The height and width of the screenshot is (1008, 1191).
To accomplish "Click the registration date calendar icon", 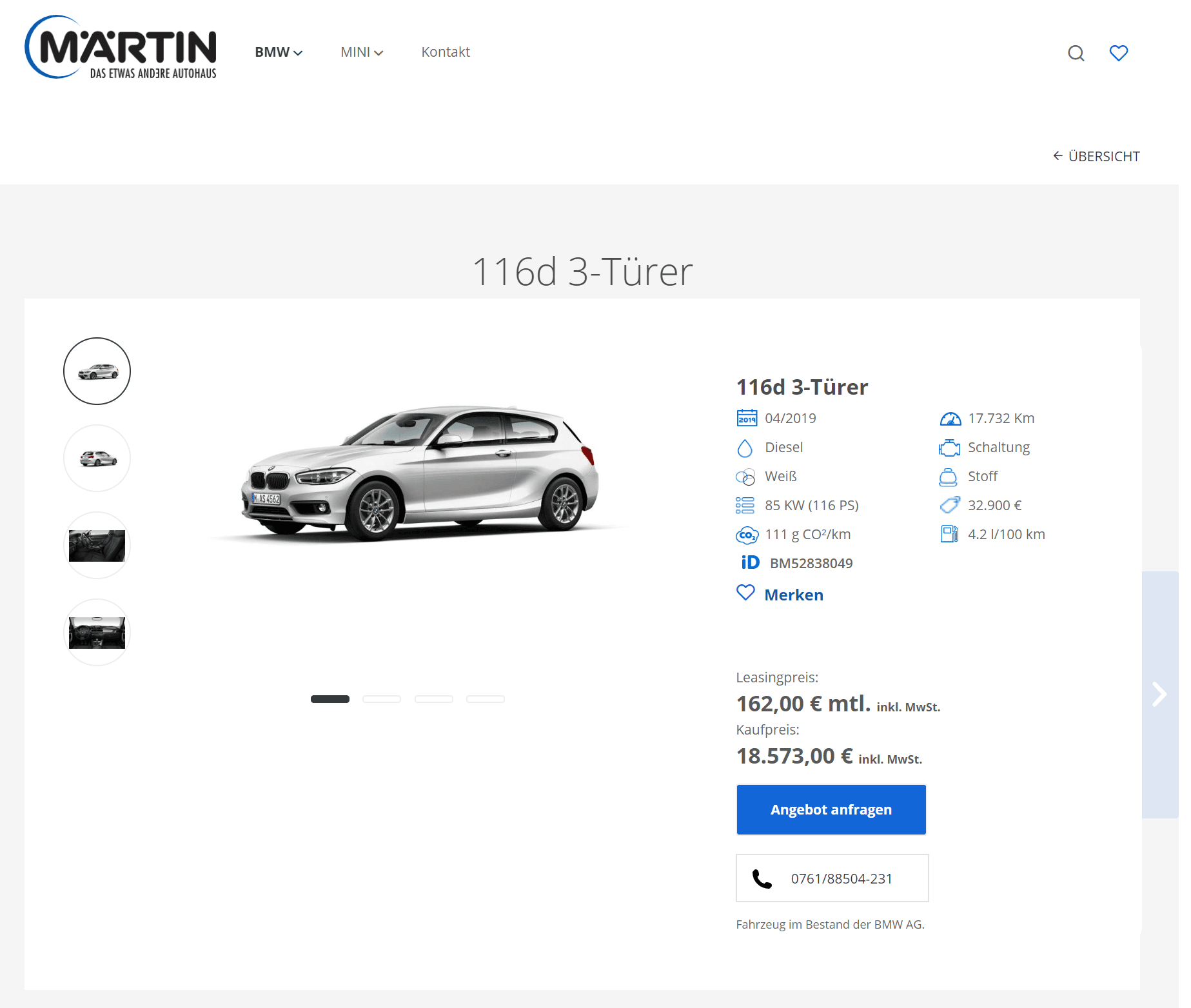I will click(x=747, y=418).
